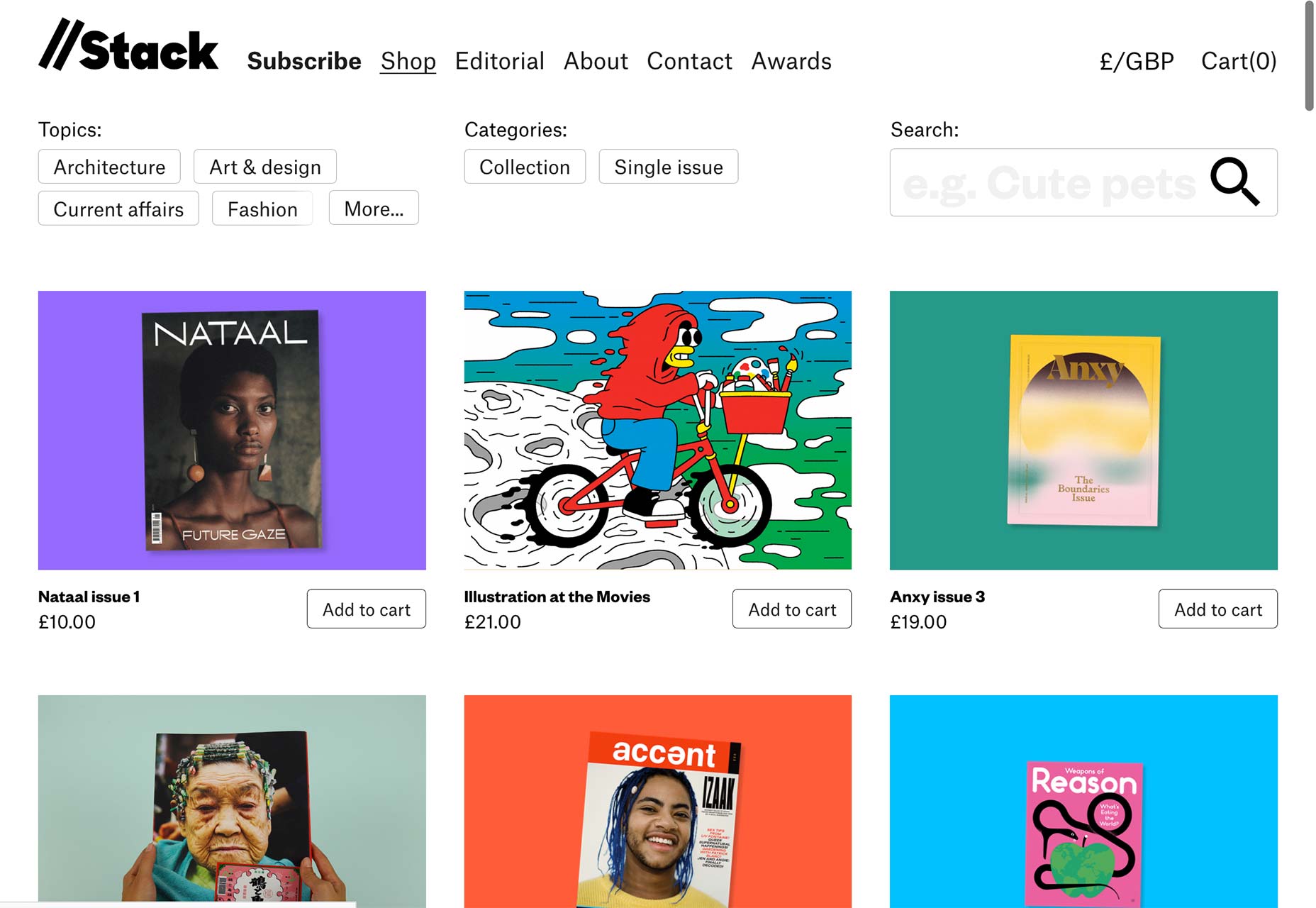Toggle the Architecture topic filter

point(109,167)
